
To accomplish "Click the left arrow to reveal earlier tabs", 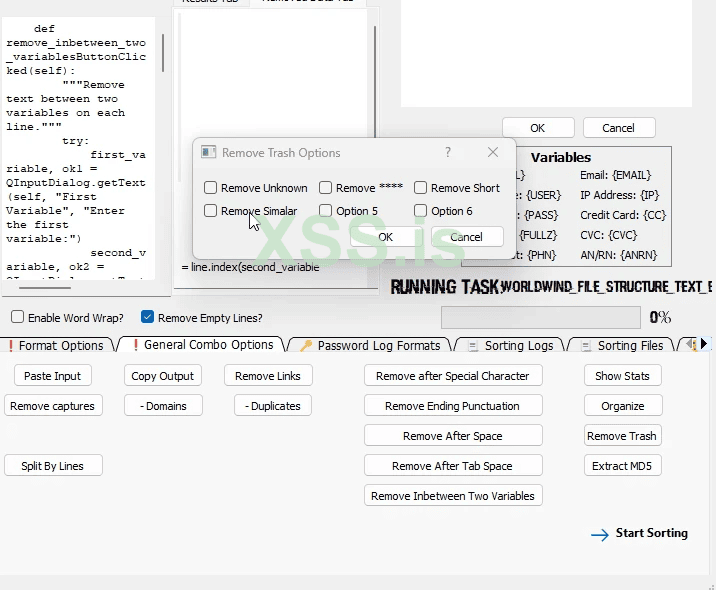I will (689, 343).
